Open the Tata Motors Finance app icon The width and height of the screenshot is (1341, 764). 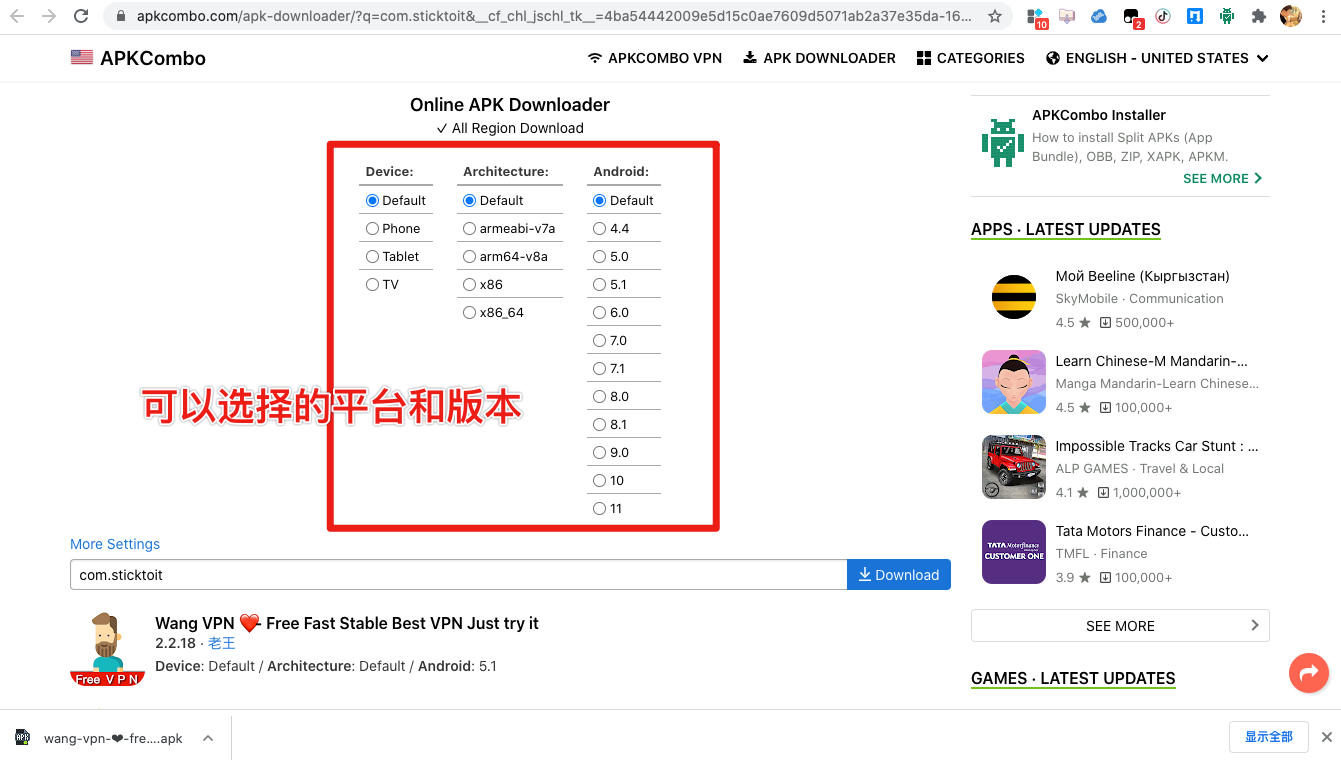coord(1014,552)
